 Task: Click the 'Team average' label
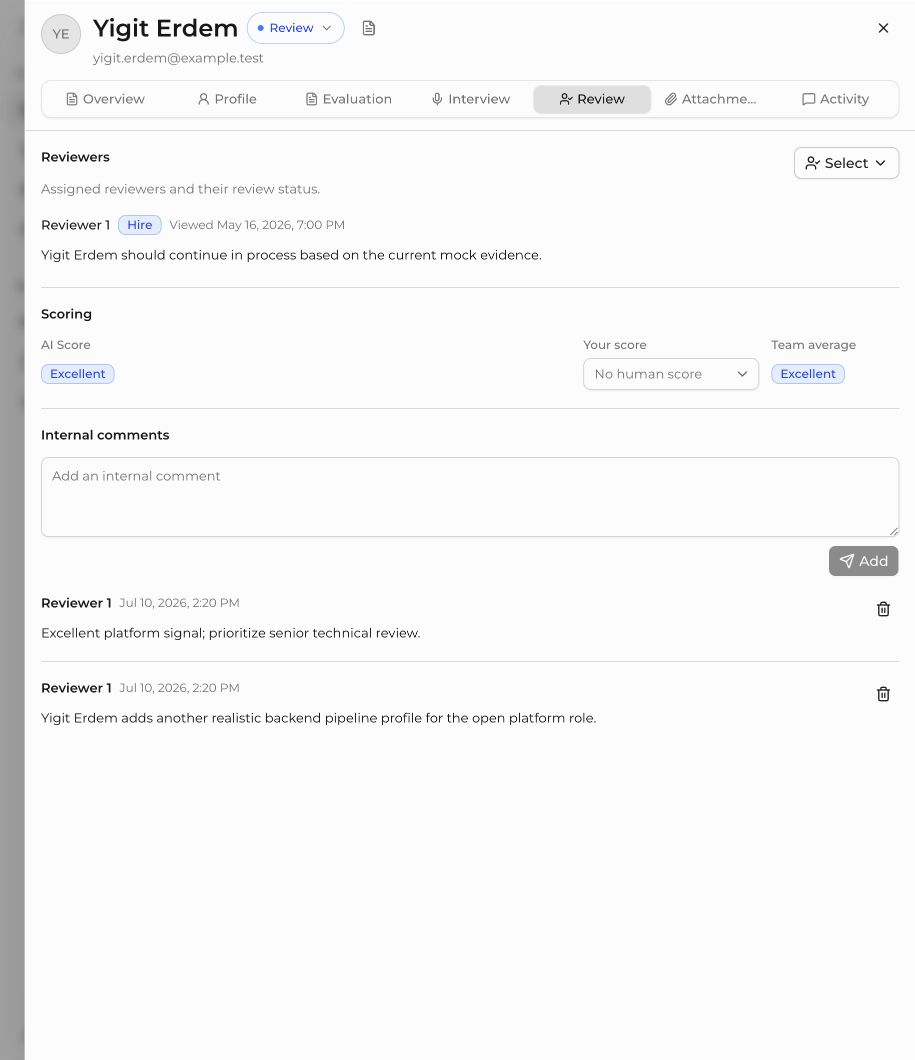[814, 345]
